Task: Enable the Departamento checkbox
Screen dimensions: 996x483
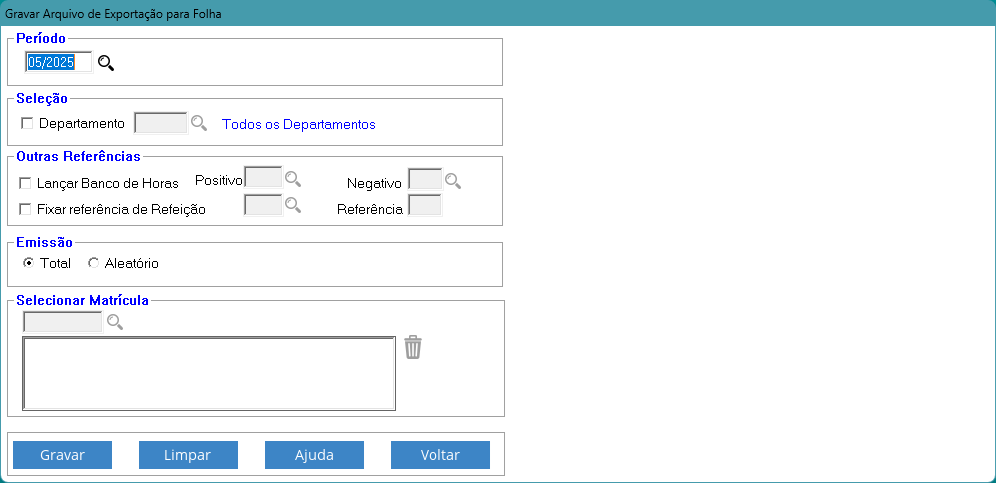Action: point(27,124)
